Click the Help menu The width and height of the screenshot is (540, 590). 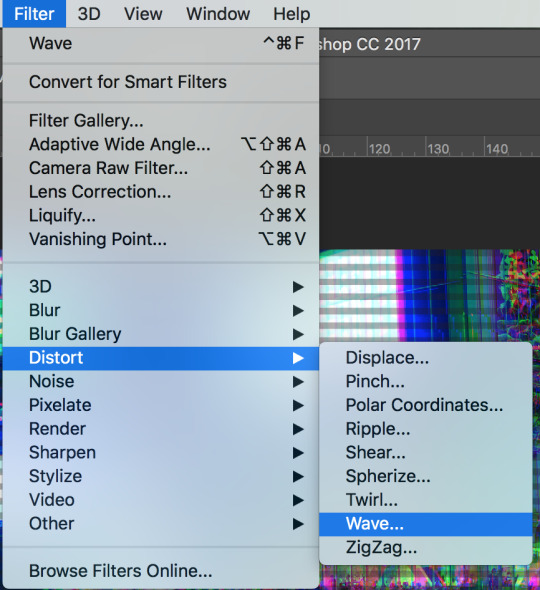tap(292, 14)
